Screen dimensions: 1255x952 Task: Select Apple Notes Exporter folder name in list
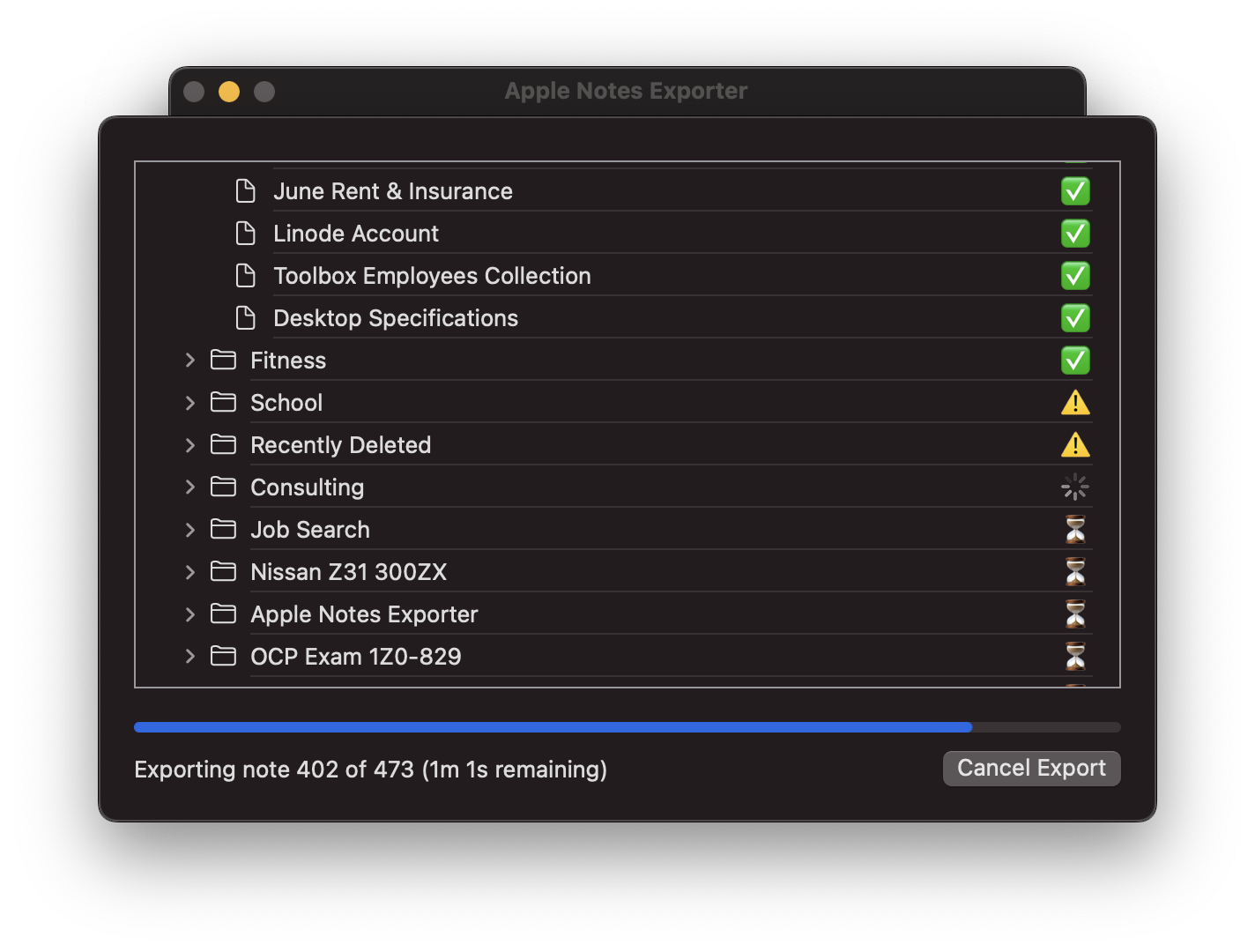point(364,614)
